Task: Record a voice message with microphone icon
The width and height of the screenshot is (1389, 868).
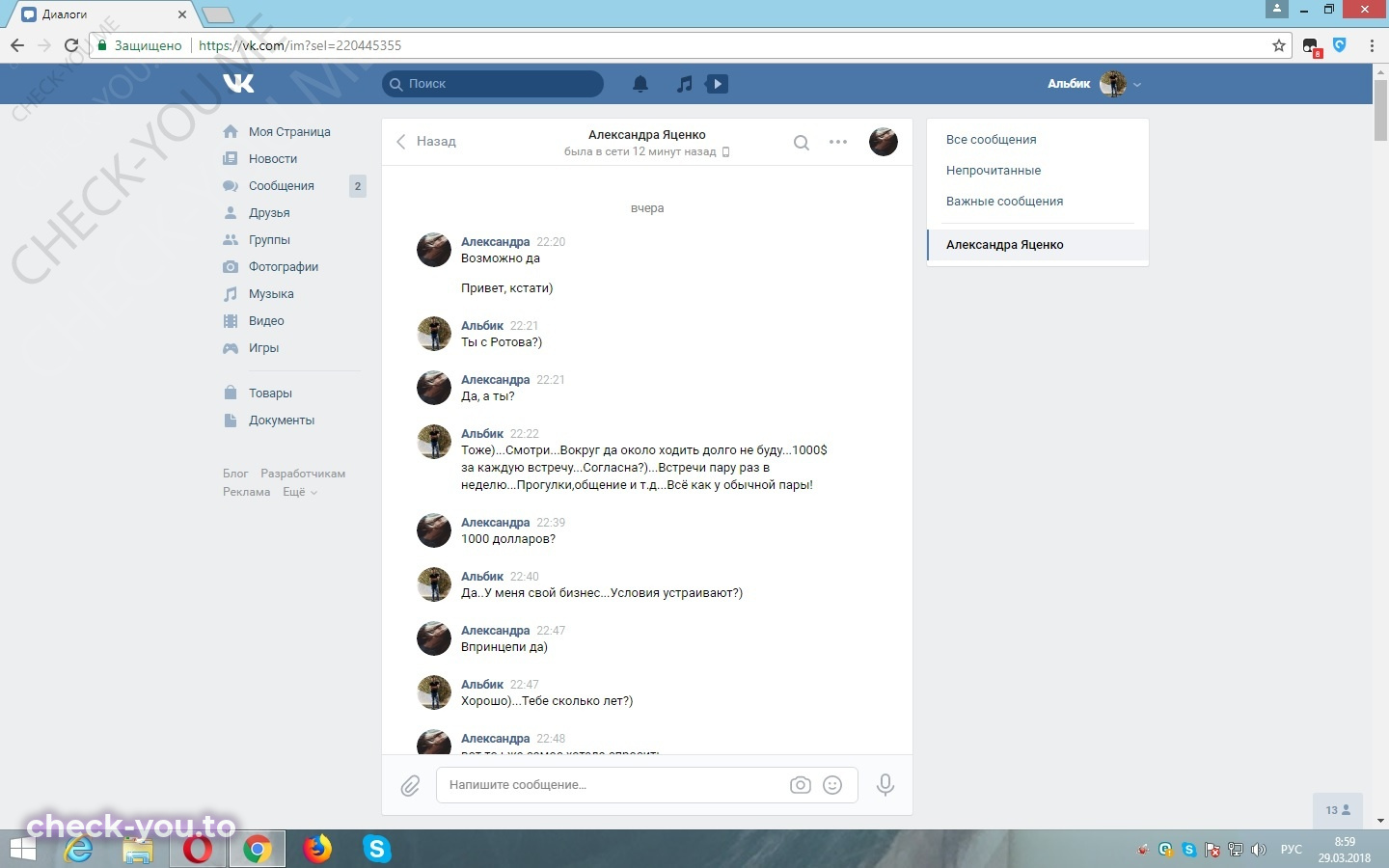Action: [x=885, y=785]
